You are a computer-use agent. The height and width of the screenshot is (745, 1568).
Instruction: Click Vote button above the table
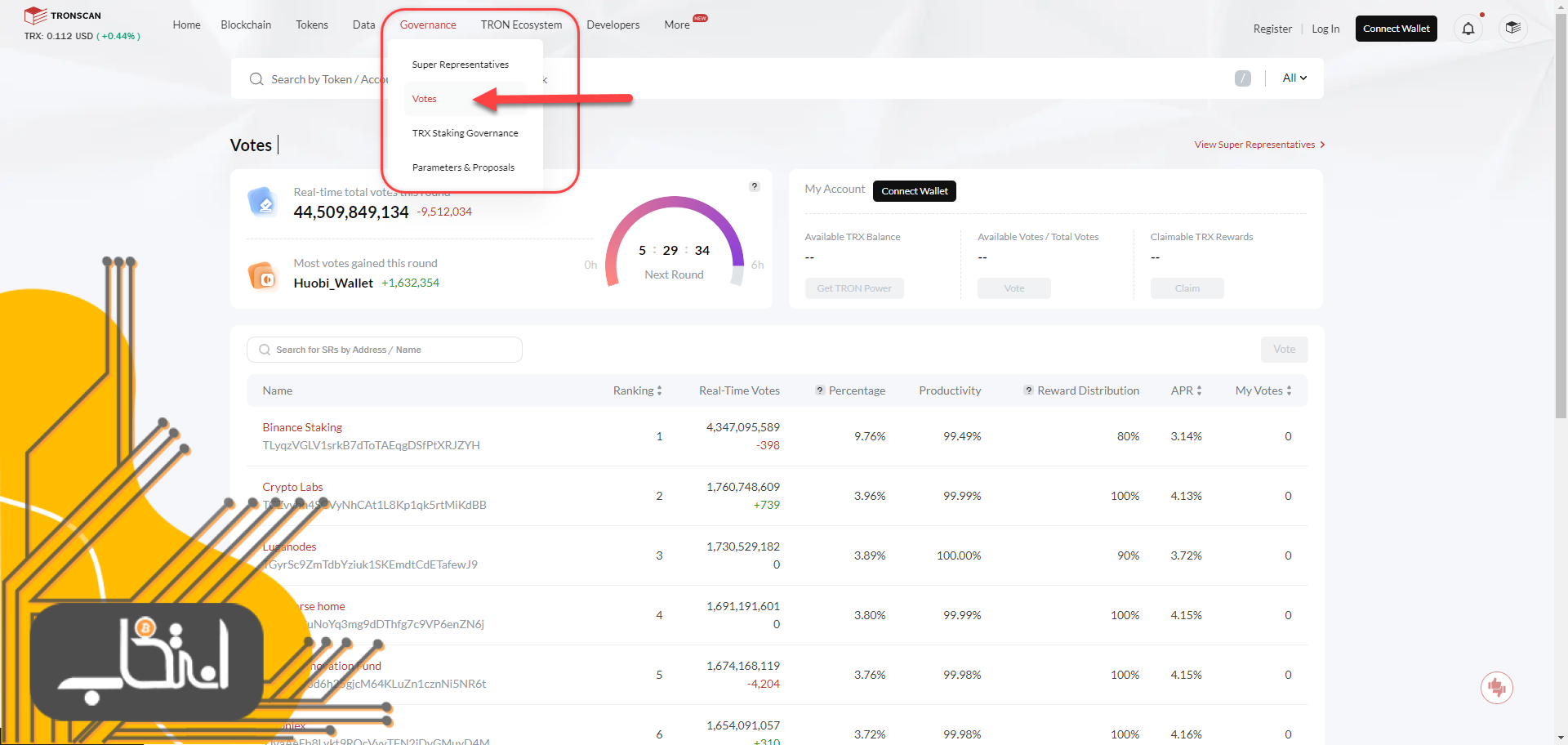coord(1284,350)
